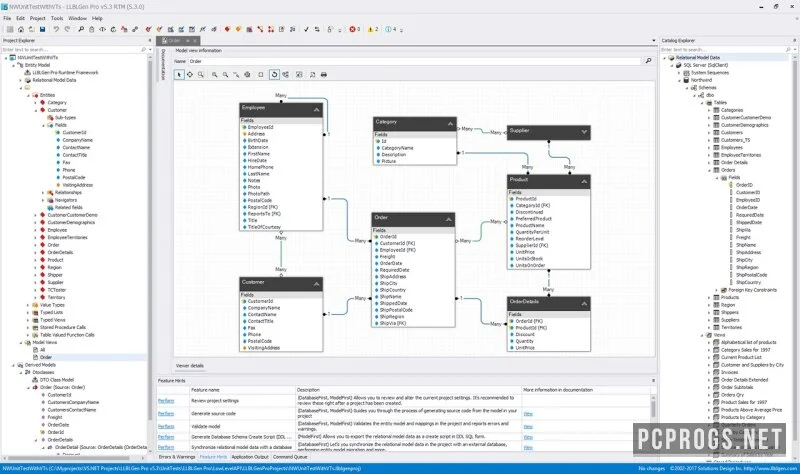Expand Typed Lists node in Project Explorer
Screen dimensions: 800x474
pos(28,312)
